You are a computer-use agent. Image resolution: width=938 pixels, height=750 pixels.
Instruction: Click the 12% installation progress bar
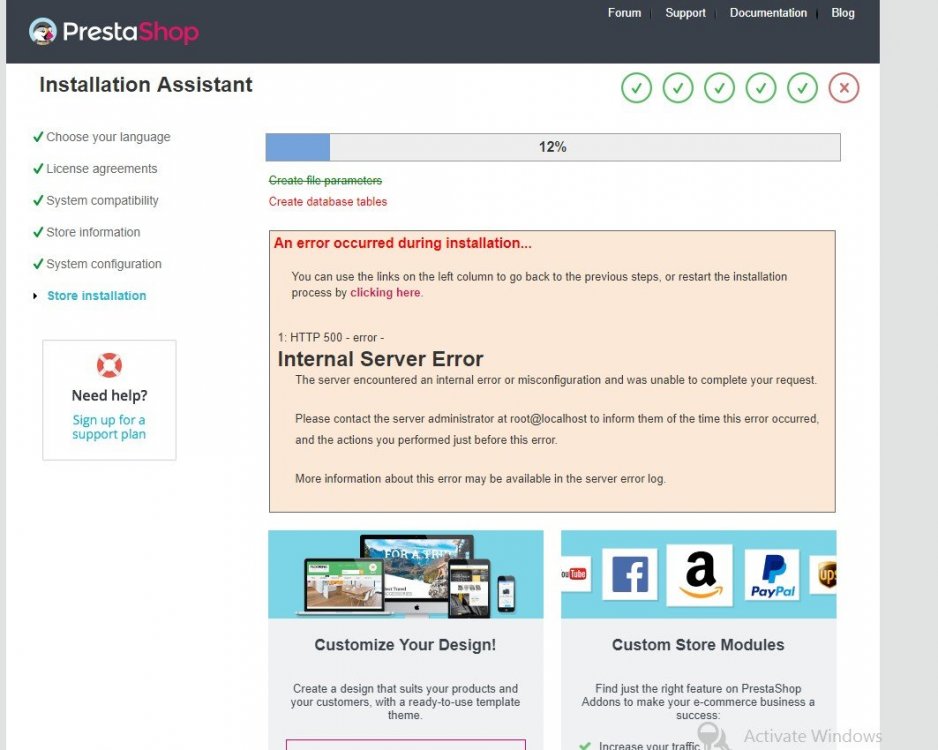pyautogui.click(x=553, y=147)
